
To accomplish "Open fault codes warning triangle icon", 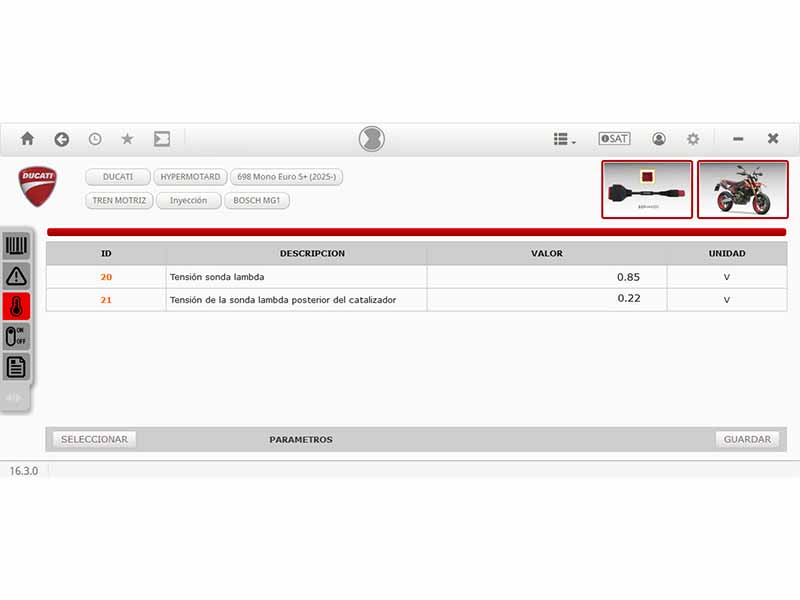I will pyautogui.click(x=16, y=276).
